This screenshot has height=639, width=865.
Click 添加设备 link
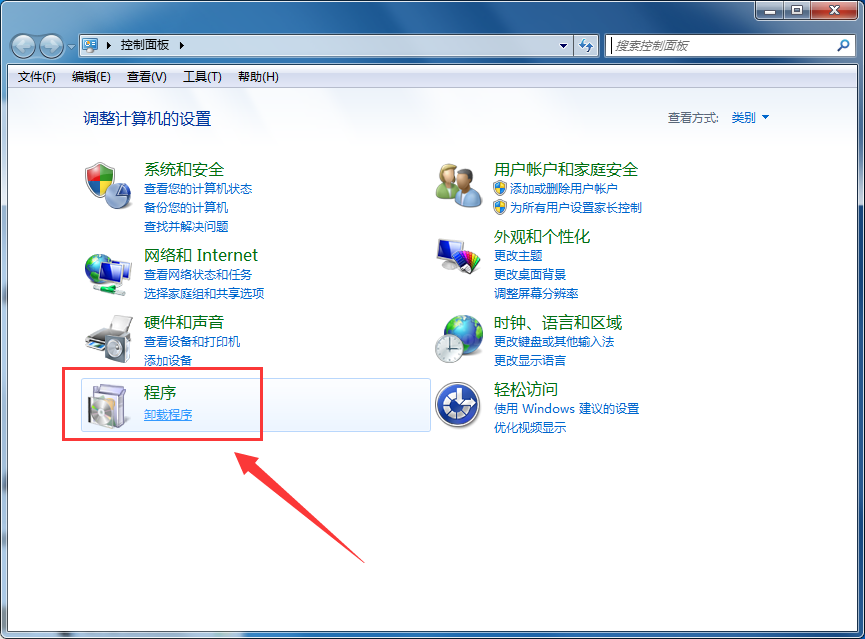pyautogui.click(x=168, y=360)
